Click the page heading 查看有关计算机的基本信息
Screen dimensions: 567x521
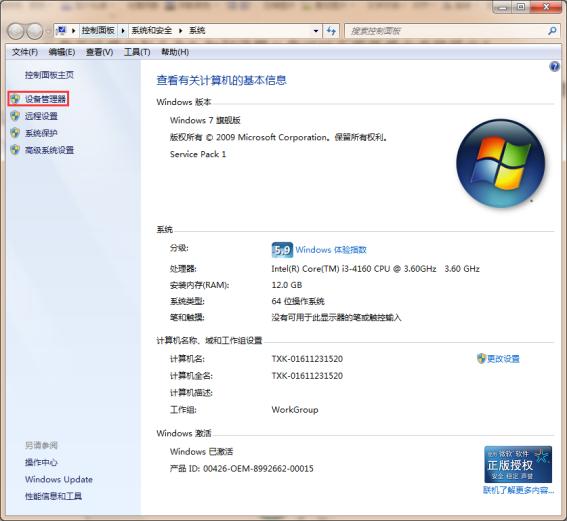point(221,80)
